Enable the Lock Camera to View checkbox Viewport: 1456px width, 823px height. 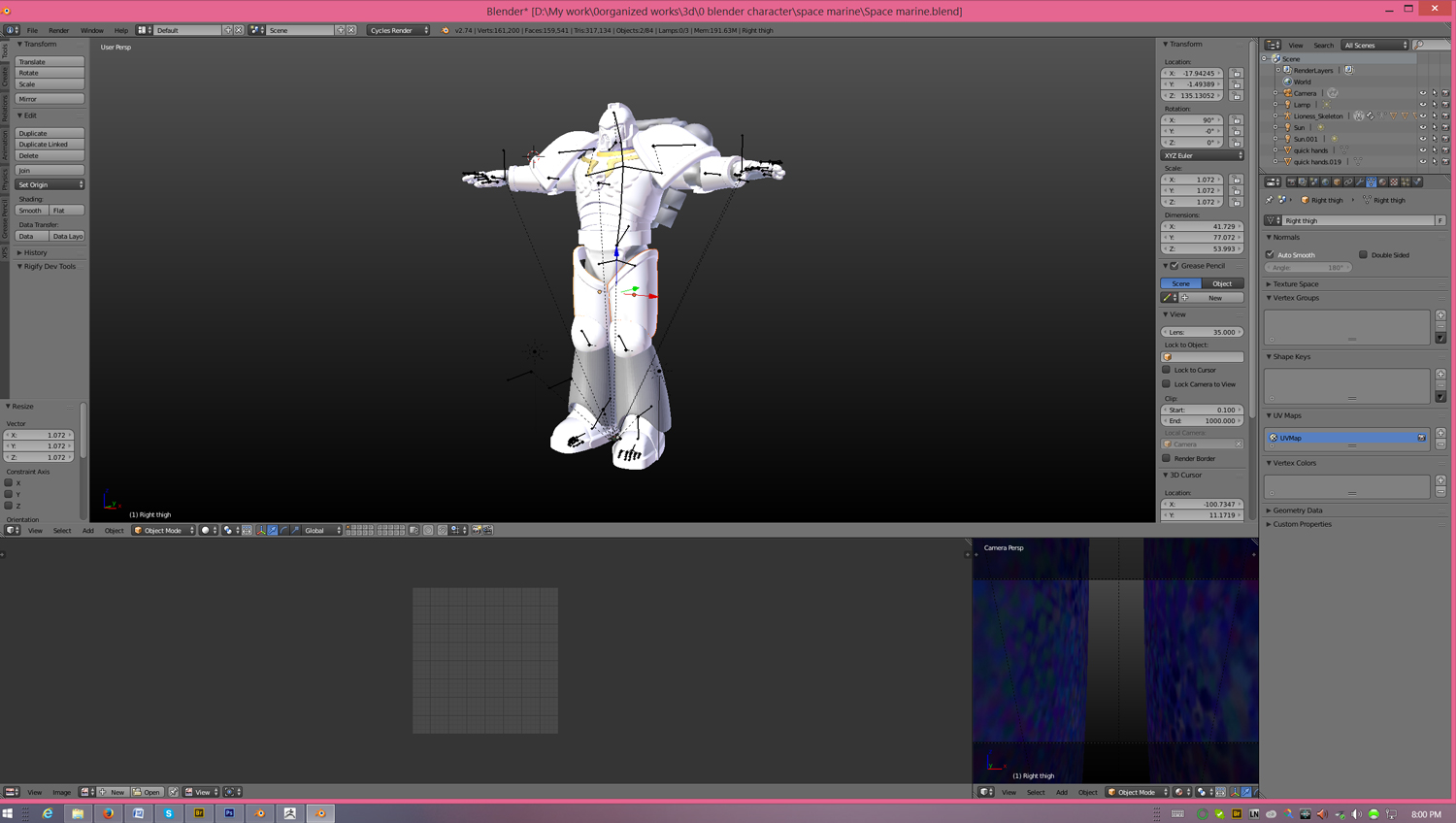coord(1167,384)
